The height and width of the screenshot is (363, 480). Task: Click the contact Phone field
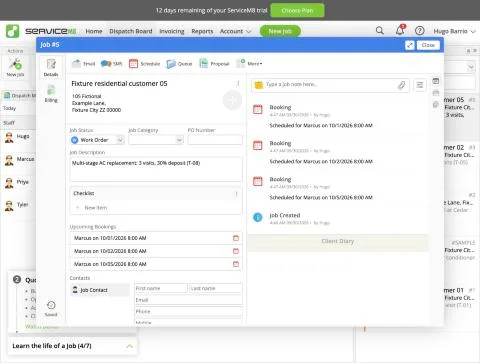[x=188, y=311]
